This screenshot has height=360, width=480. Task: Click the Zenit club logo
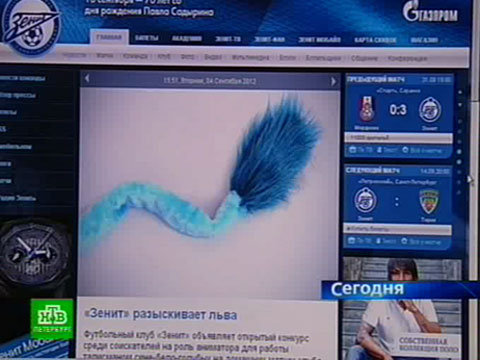(x=32, y=26)
